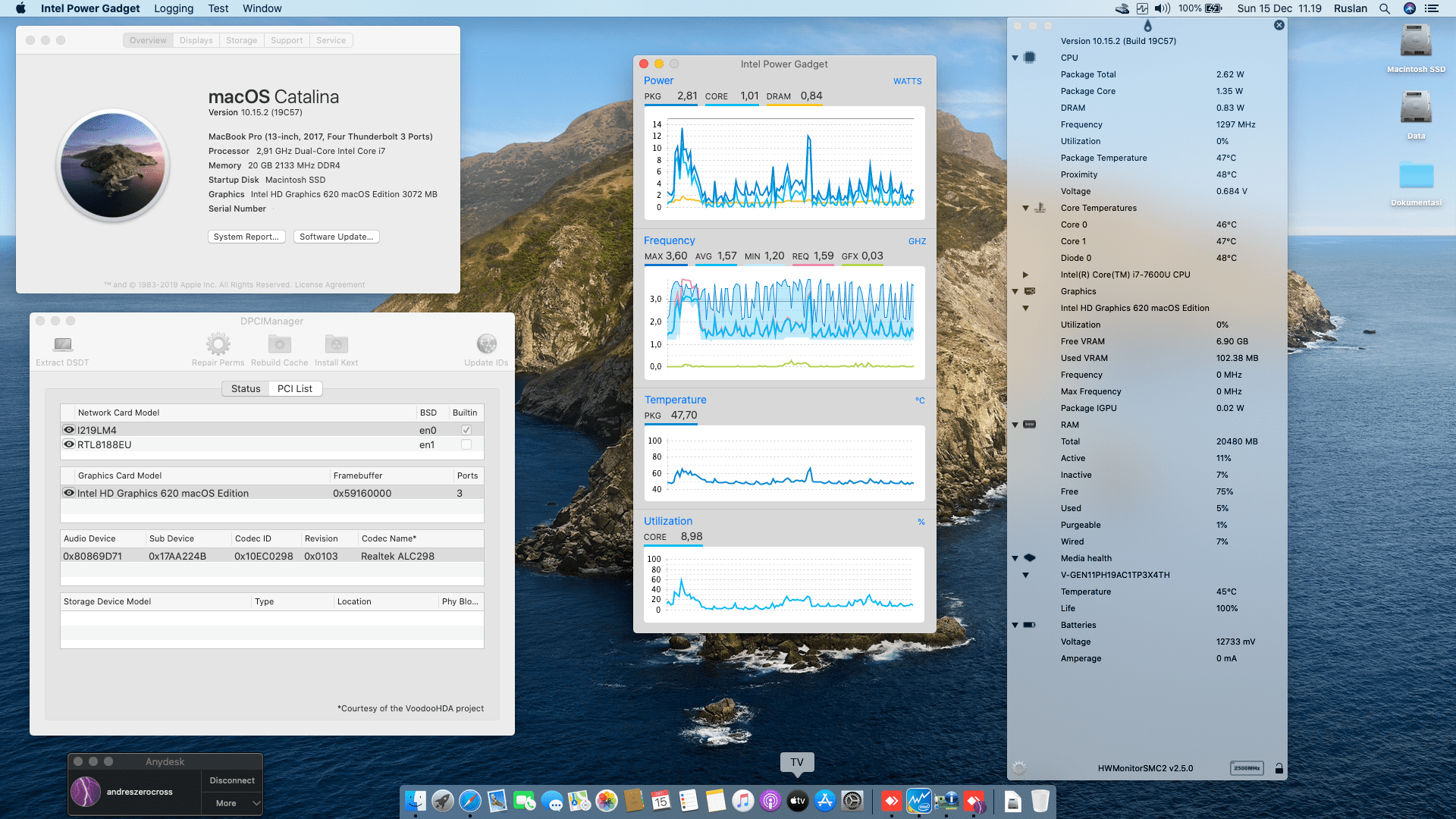Click the 2500MHz frequency control in HWMonitorSMC2
Viewport: 1456px width, 819px height.
pos(1246,767)
